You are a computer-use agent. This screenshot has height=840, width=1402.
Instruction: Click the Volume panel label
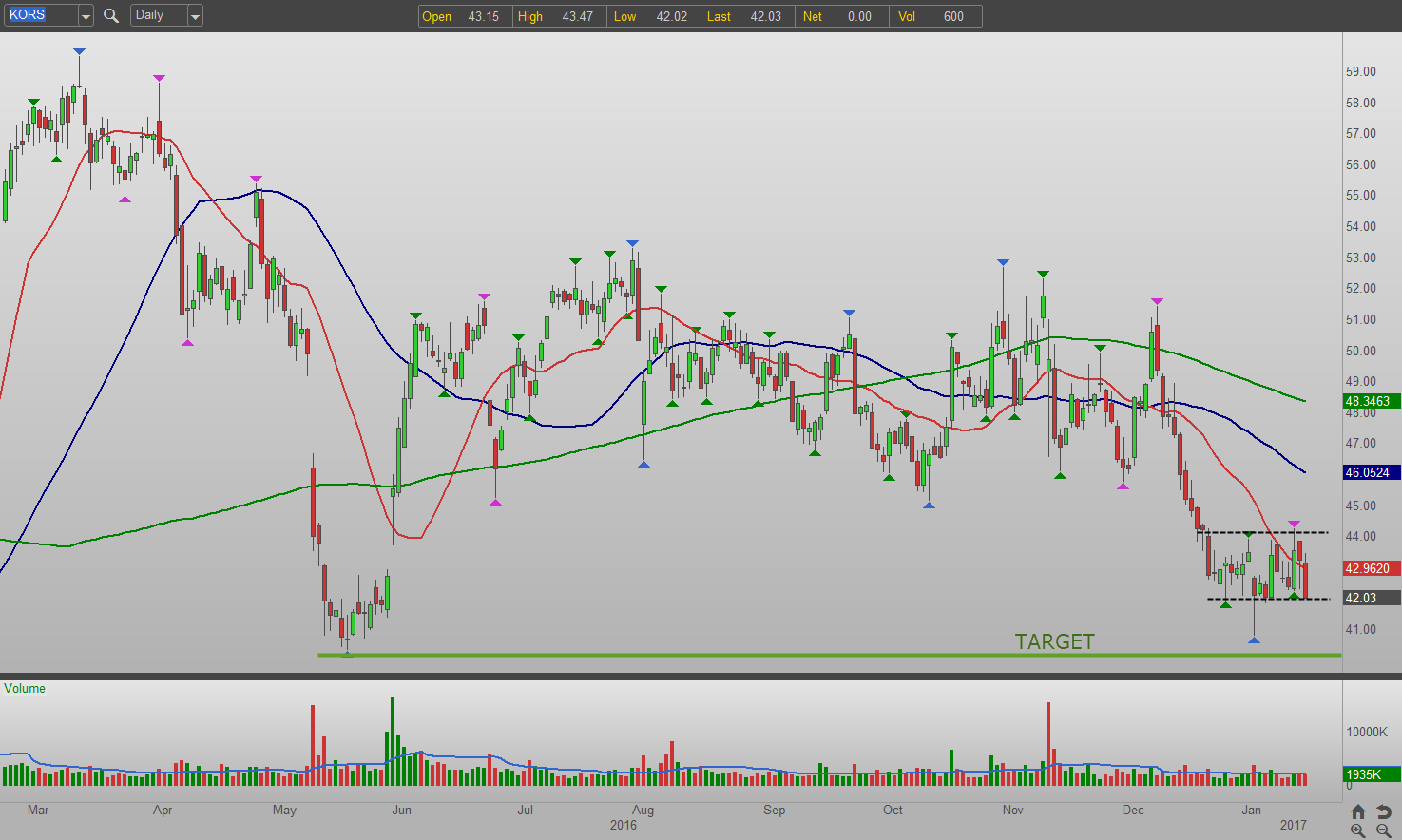[25, 688]
